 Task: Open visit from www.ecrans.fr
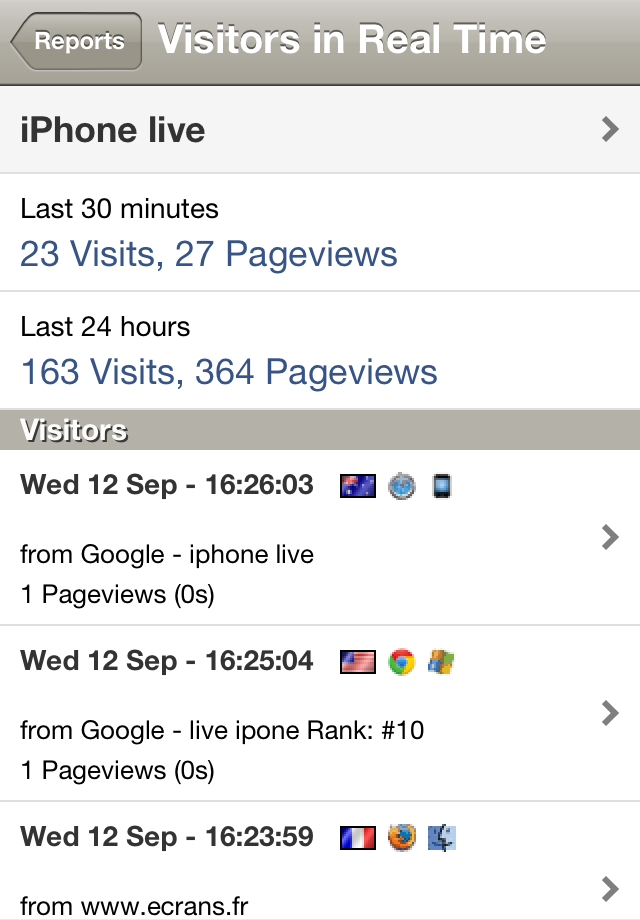320,861
